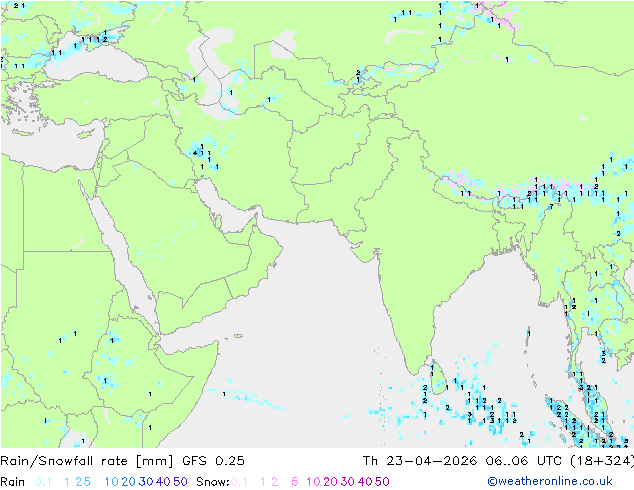Image resolution: width=634 pixels, height=490 pixels.
Task: Select the rain legend 10 value
Action: [x=111, y=482]
